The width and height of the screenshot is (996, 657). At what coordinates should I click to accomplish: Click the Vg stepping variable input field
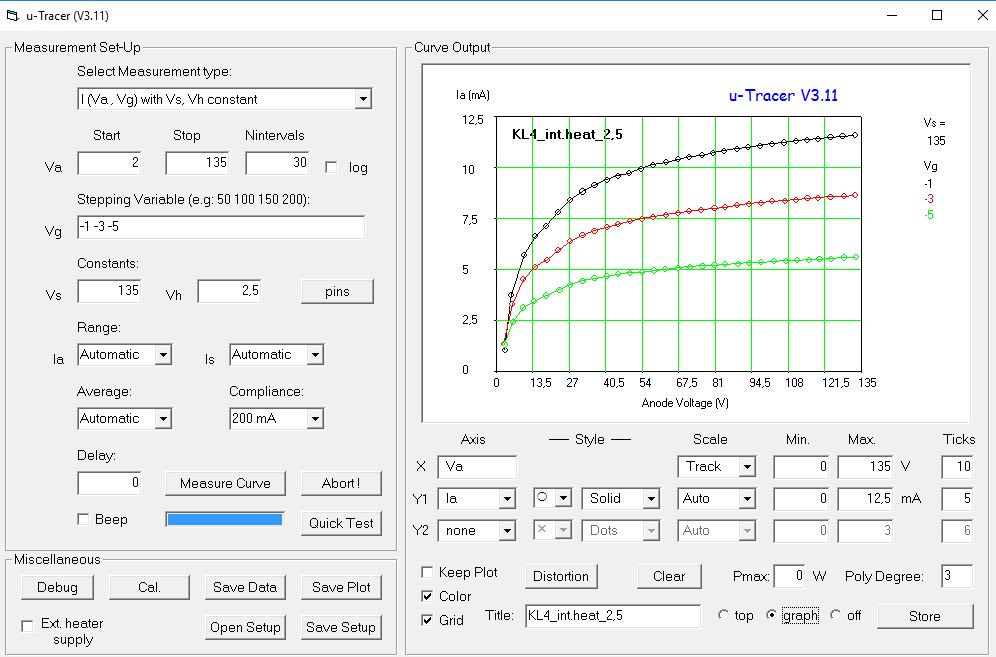tap(221, 228)
